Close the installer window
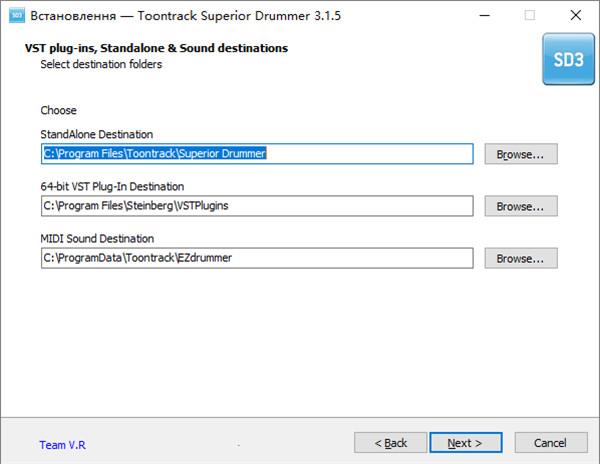Viewport: 600px width, 464px height. (576, 15)
